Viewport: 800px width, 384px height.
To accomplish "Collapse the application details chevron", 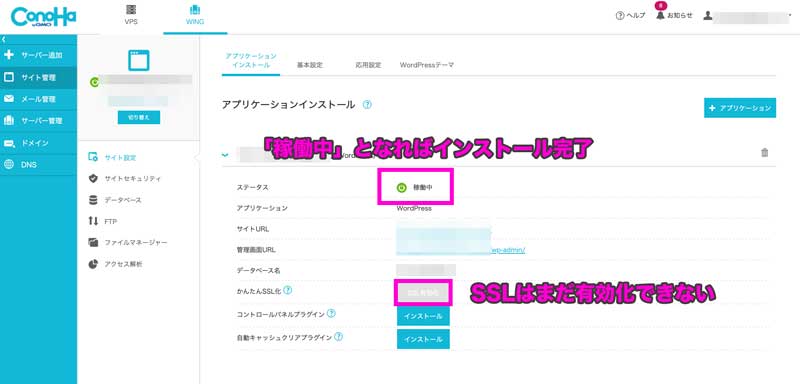I will 226,155.
